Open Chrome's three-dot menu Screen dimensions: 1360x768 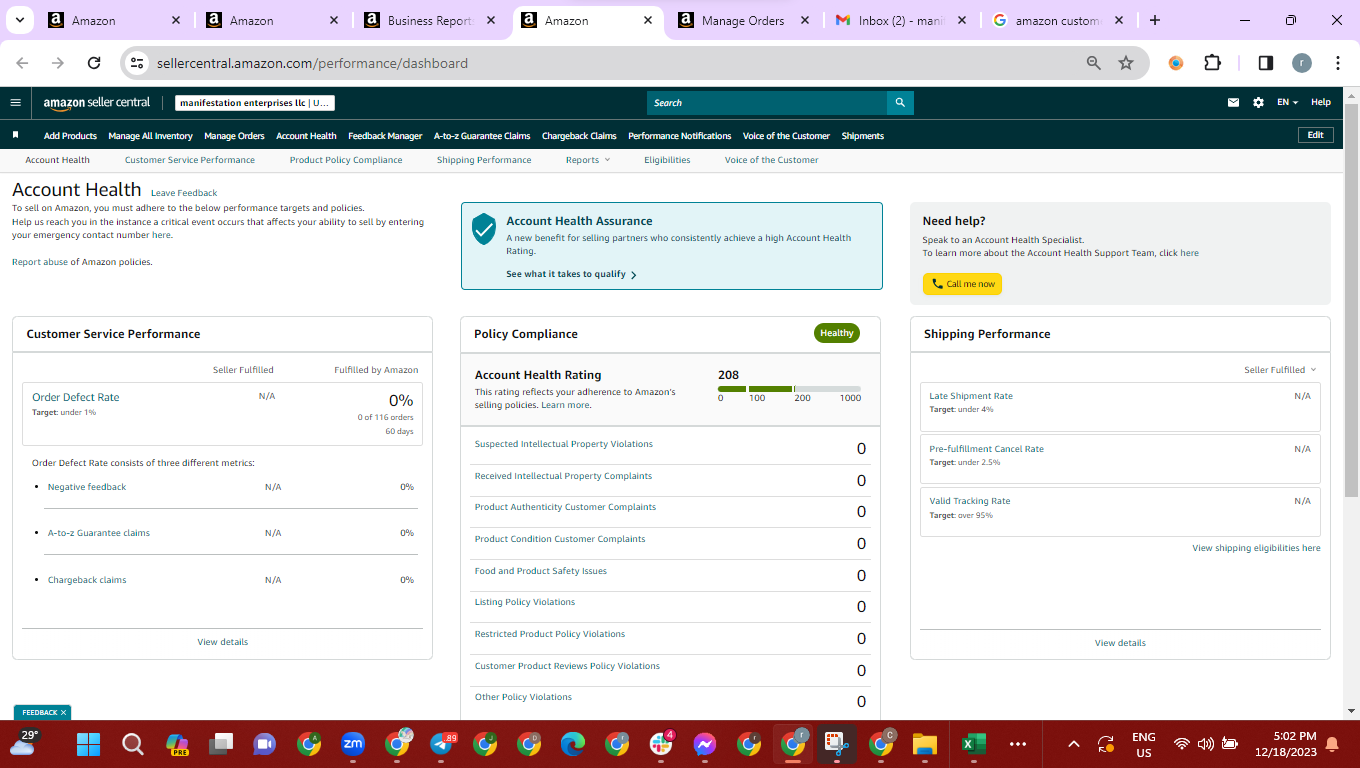[x=1337, y=63]
